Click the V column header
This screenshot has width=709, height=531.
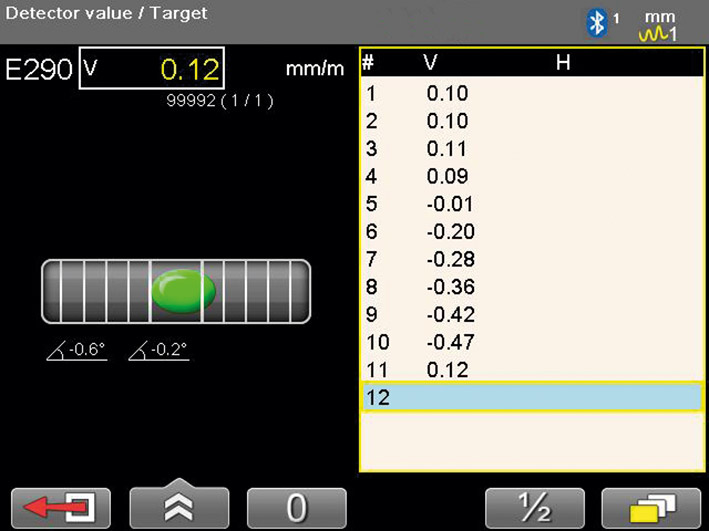[x=431, y=62]
